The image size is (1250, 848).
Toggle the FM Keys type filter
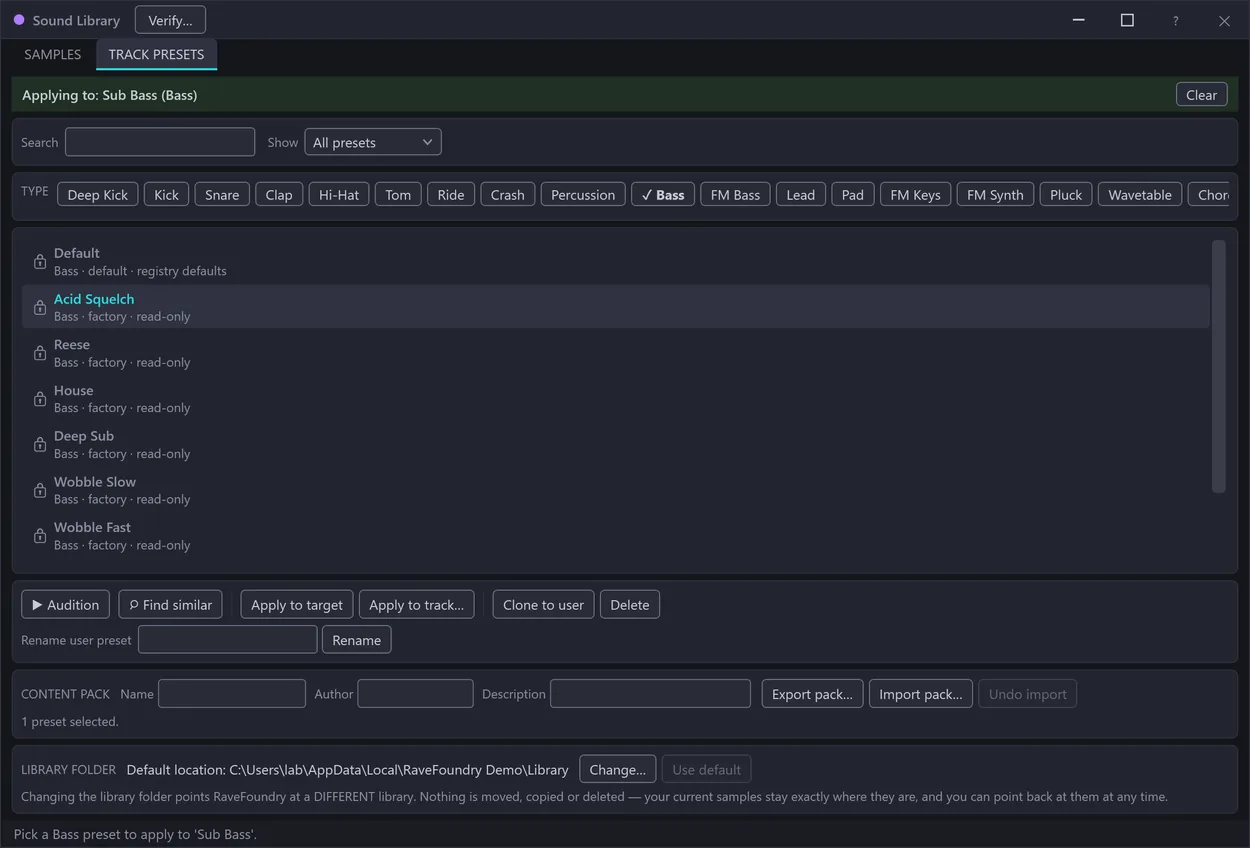tap(916, 194)
